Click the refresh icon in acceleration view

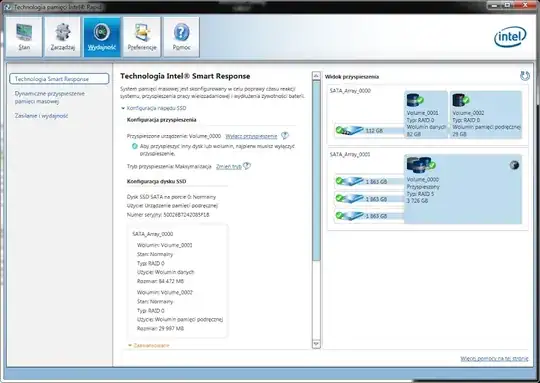pos(525,76)
